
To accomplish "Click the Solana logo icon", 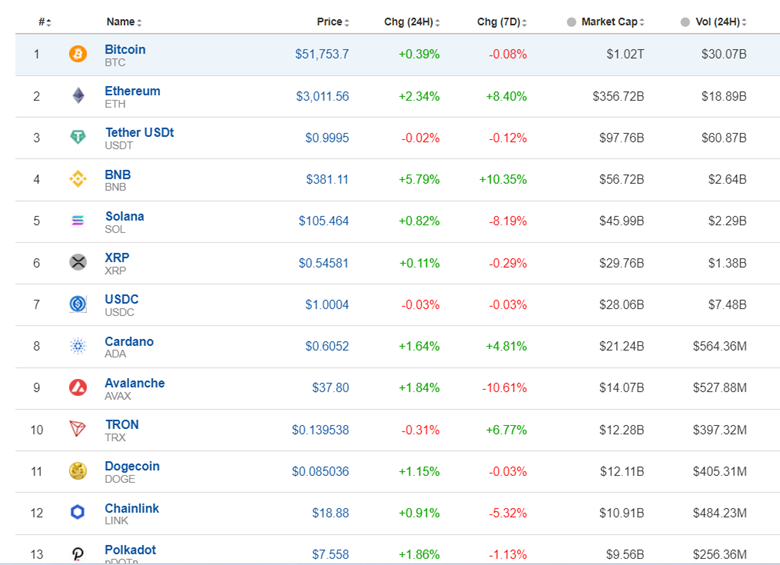I will tap(78, 220).
